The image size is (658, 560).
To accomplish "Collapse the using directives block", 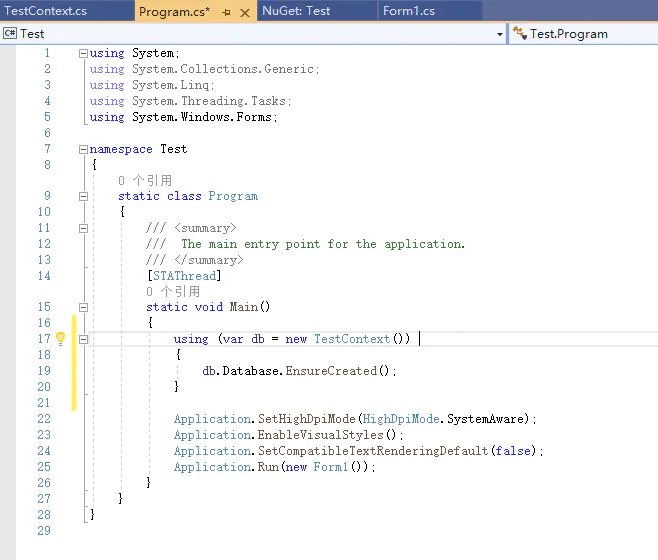I will (x=83, y=53).
